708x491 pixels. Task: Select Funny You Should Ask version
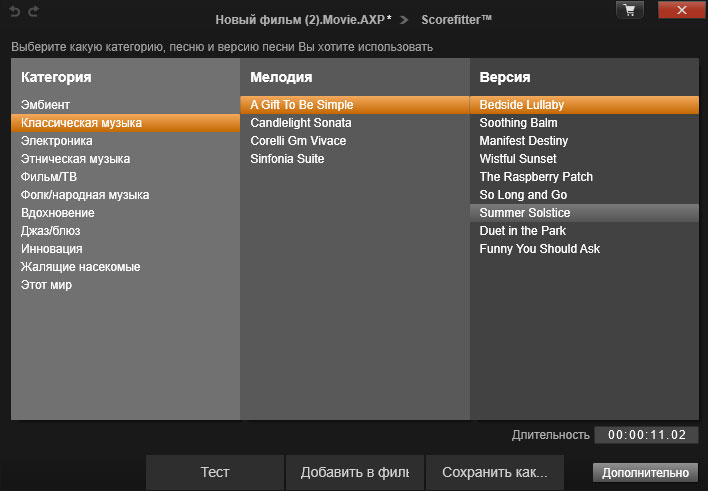click(540, 249)
